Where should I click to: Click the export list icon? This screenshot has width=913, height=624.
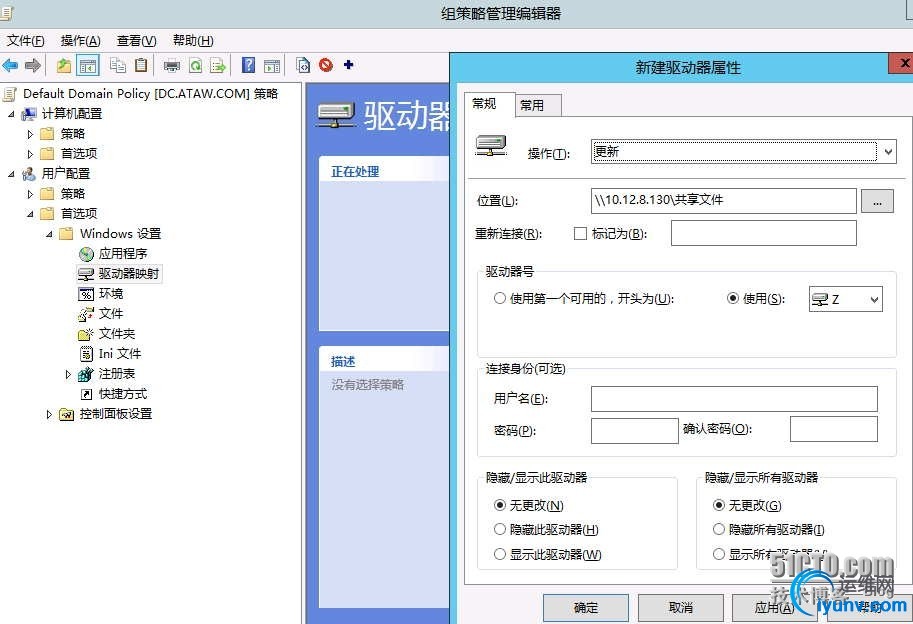point(218,66)
